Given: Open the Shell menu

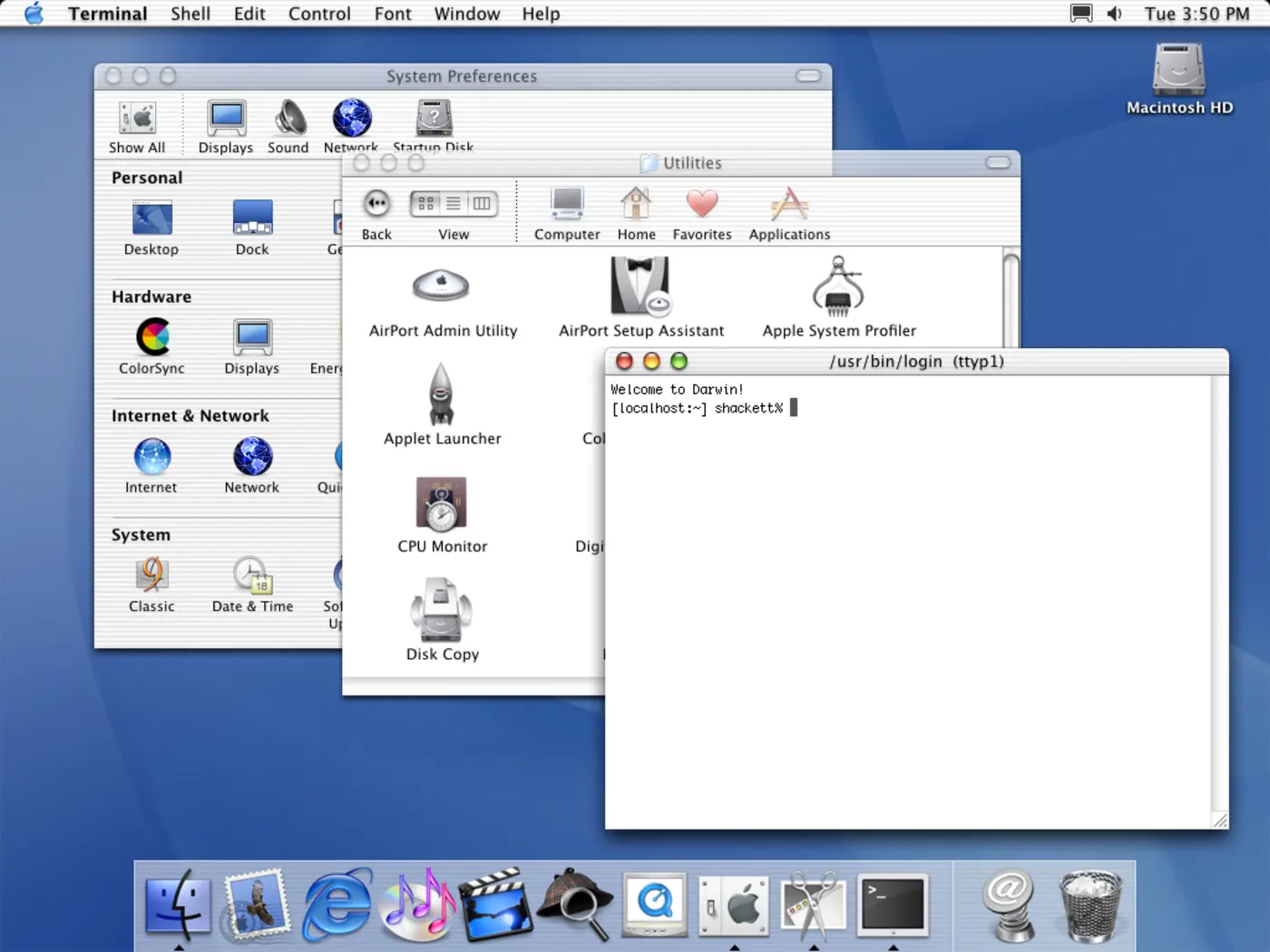Looking at the screenshot, I should [190, 14].
